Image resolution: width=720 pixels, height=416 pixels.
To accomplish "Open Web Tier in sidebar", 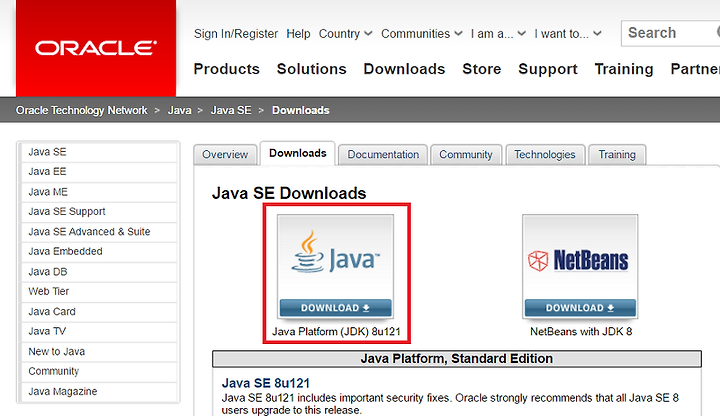I will point(99,292).
